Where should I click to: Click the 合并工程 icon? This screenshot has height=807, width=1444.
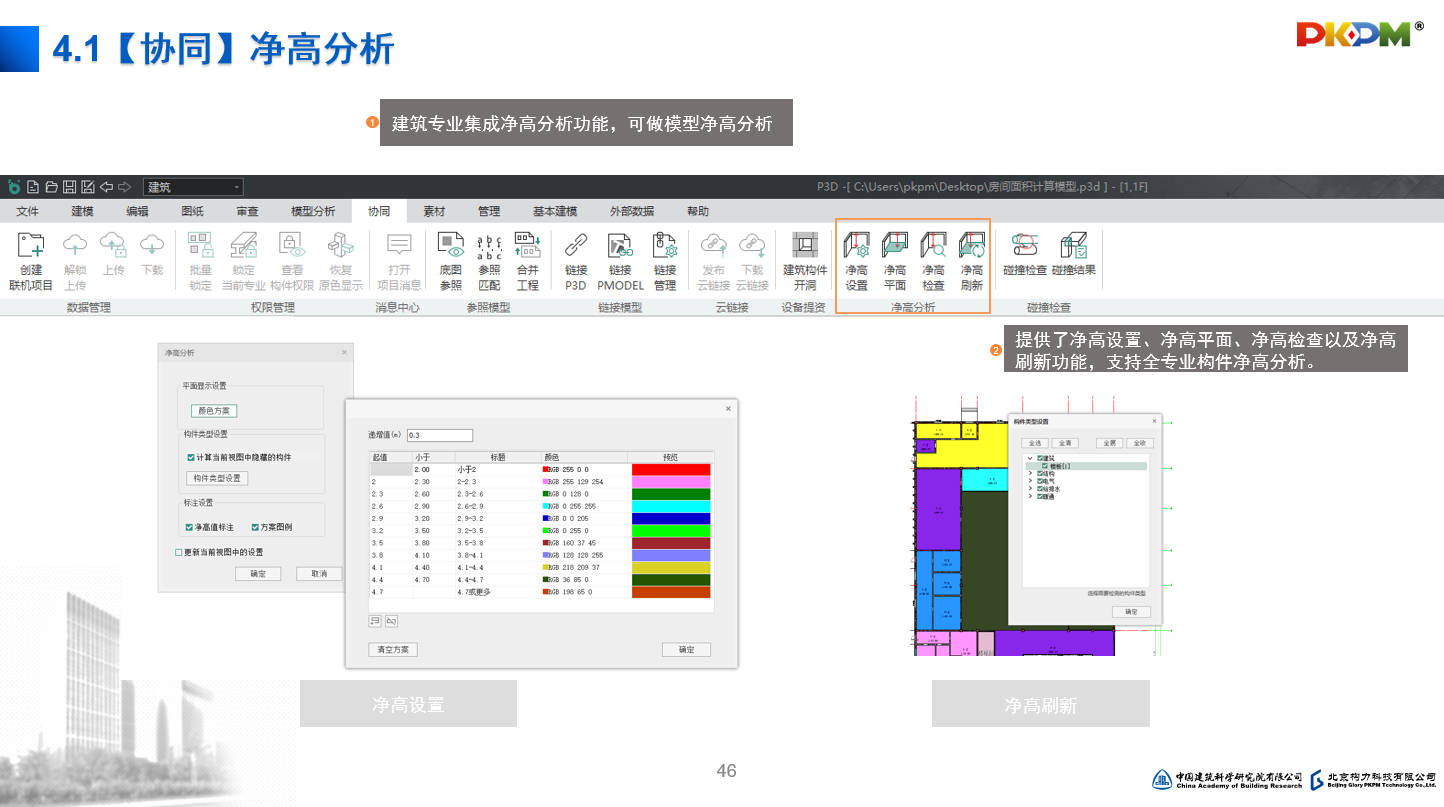[527, 245]
